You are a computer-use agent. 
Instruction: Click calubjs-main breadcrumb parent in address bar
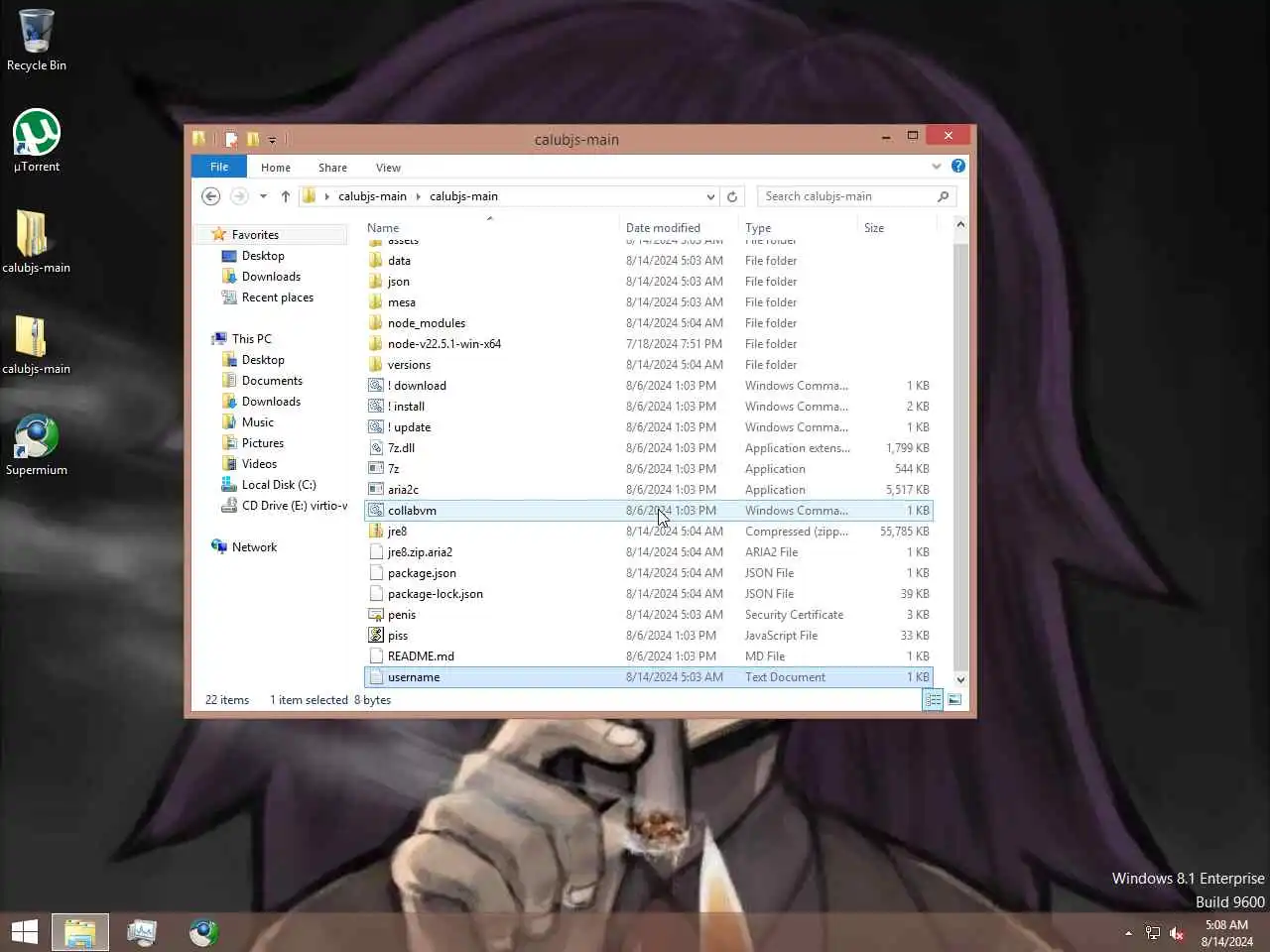372,196
